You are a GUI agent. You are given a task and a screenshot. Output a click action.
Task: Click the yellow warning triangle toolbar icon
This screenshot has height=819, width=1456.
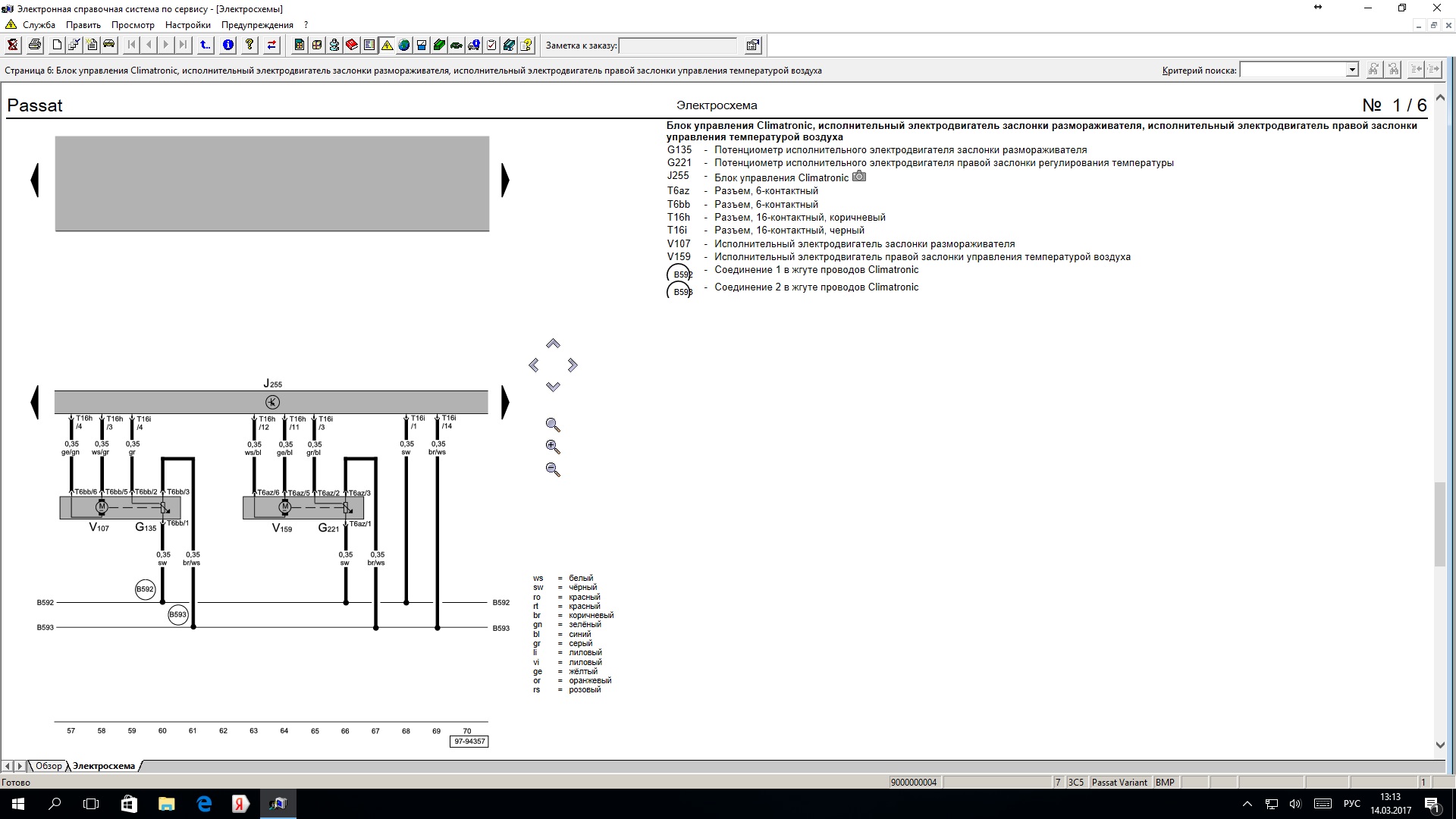pos(387,45)
